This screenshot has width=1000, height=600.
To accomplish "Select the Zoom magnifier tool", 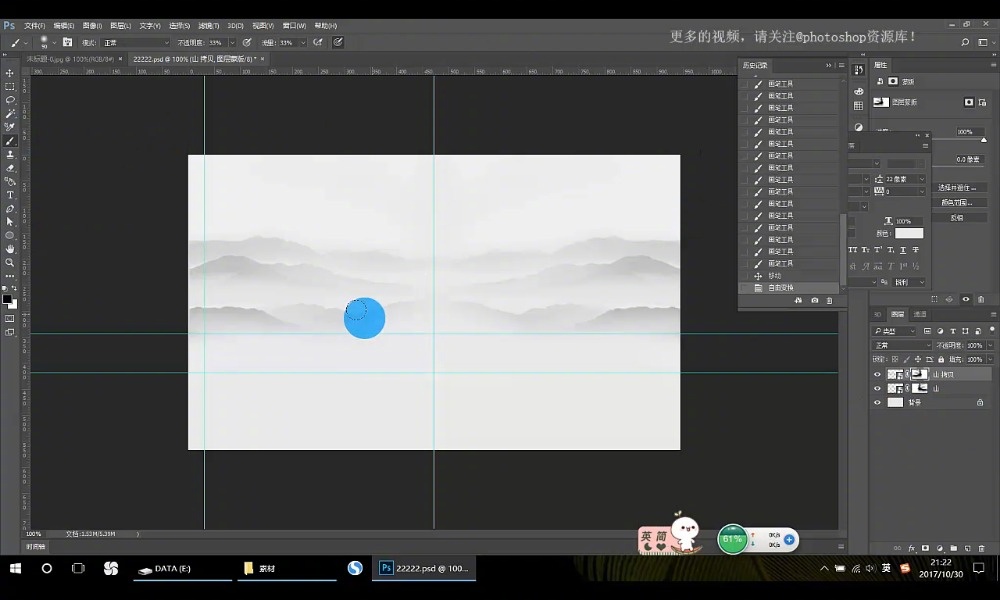I will pos(10,262).
